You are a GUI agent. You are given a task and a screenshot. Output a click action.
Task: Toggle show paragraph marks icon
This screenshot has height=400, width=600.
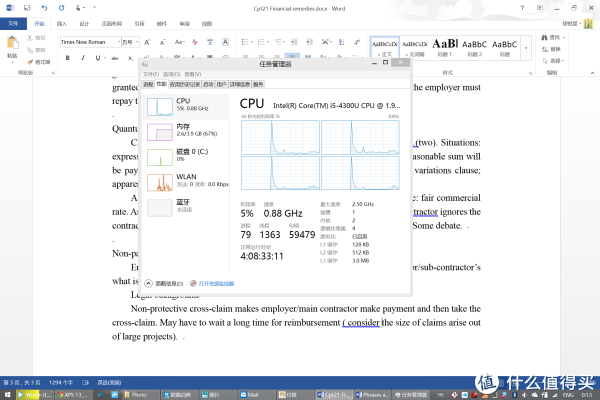pos(357,42)
